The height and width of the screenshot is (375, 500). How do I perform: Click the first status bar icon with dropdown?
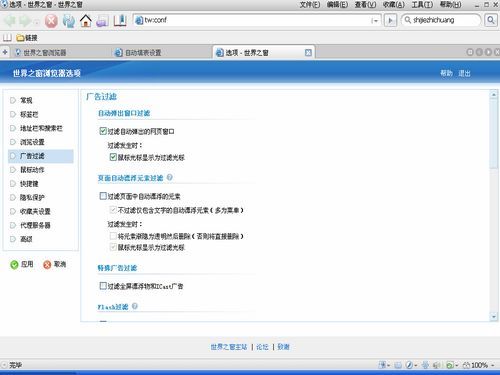382,365
